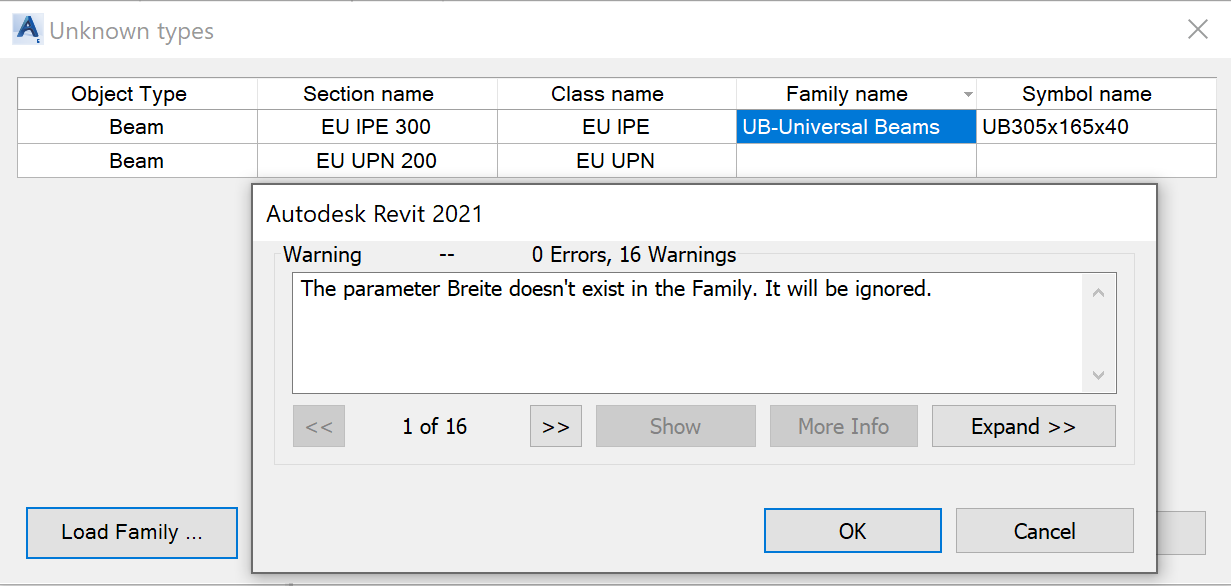The width and height of the screenshot is (1231, 586).
Task: Click the empty Family name cell for EU UPN
Action: pos(856,161)
